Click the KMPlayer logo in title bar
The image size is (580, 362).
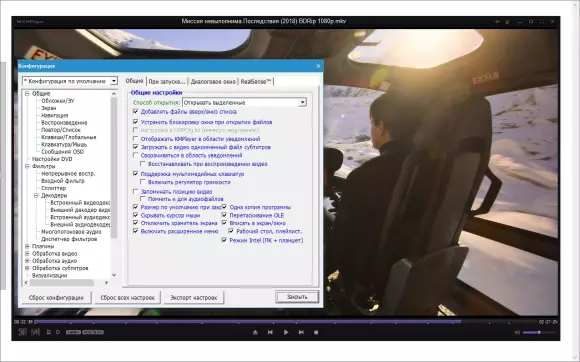click(x=30, y=21)
